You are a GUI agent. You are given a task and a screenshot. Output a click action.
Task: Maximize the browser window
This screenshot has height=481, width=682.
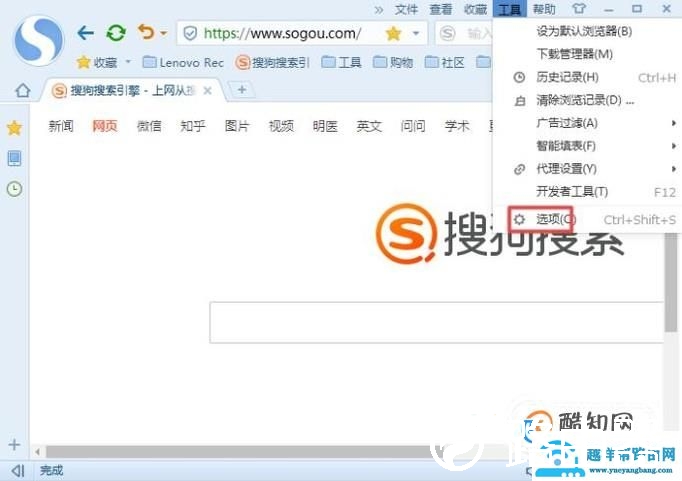pyautogui.click(x=637, y=9)
